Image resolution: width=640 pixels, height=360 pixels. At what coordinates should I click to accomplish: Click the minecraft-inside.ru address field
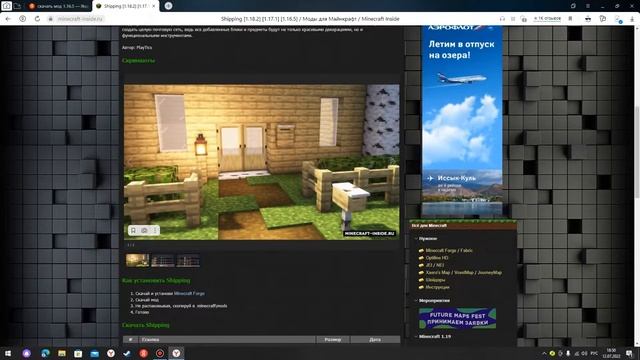(80, 19)
